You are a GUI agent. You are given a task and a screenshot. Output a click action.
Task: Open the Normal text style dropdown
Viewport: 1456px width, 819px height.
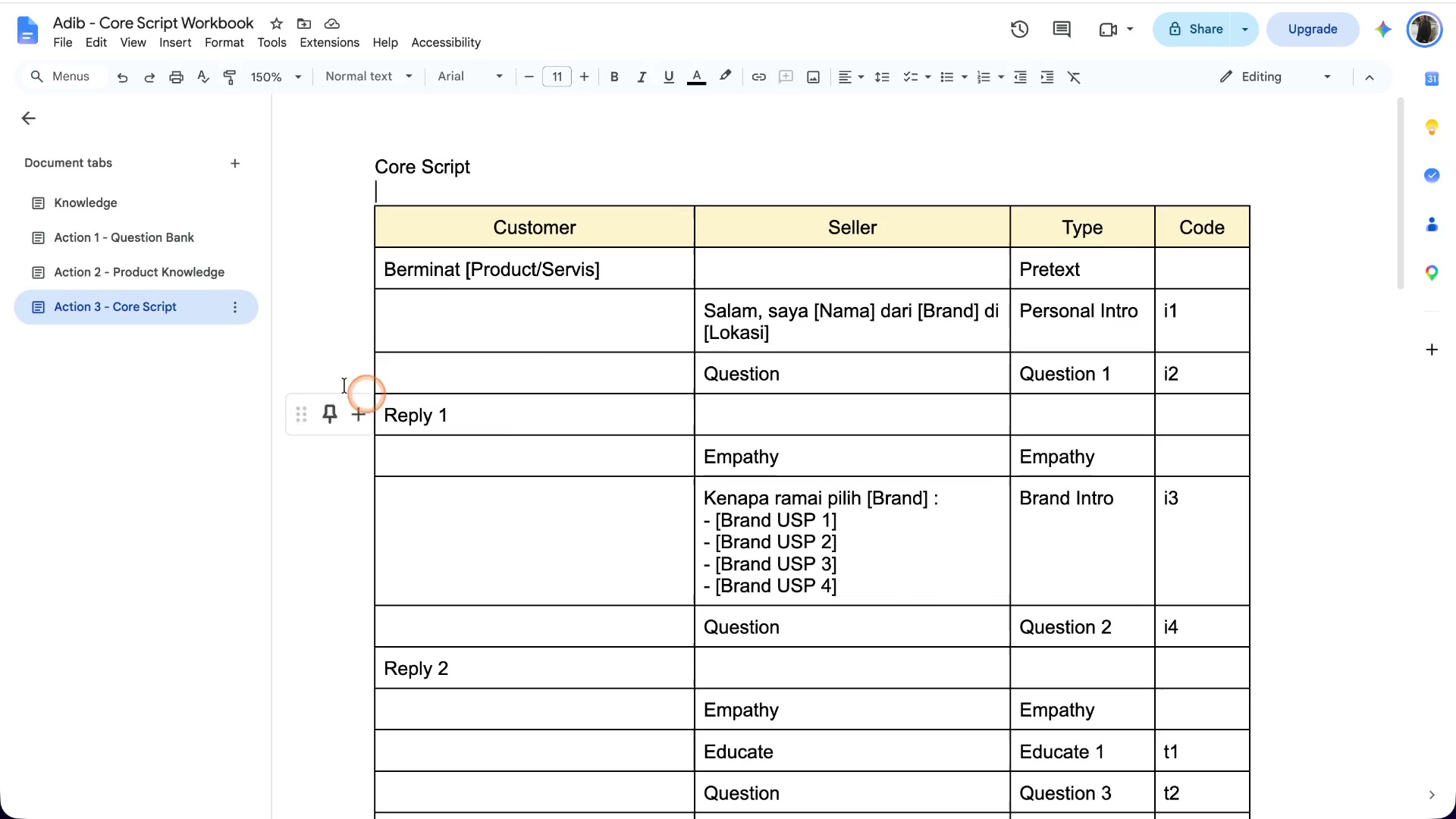tap(369, 77)
